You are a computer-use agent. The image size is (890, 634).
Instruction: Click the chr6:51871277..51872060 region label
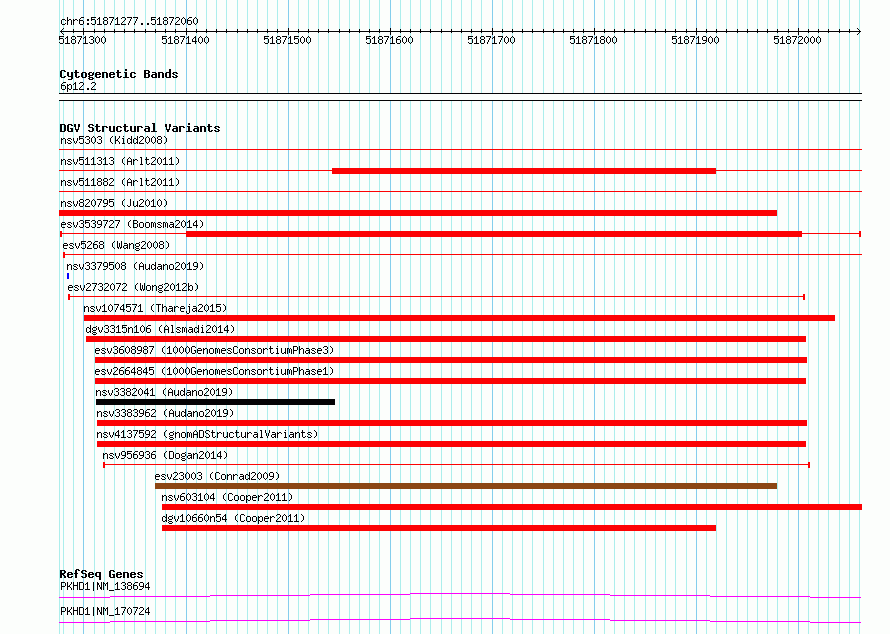point(129,22)
